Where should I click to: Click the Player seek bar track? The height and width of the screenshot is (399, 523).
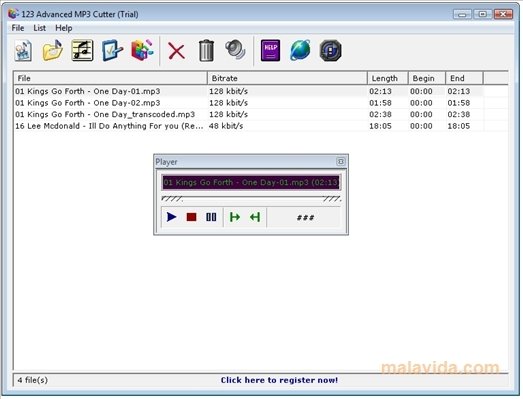pos(251,199)
